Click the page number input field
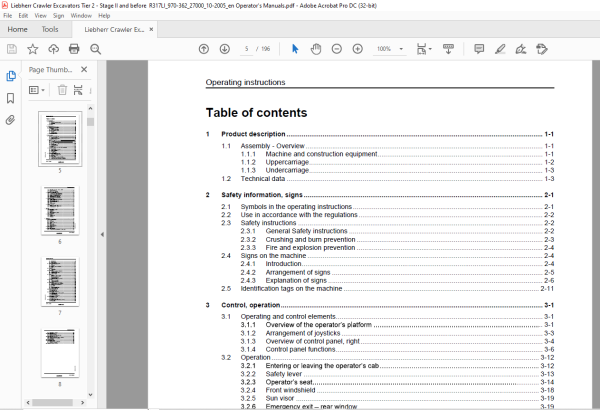This screenshot has height=410, width=600. pyautogui.click(x=246, y=49)
